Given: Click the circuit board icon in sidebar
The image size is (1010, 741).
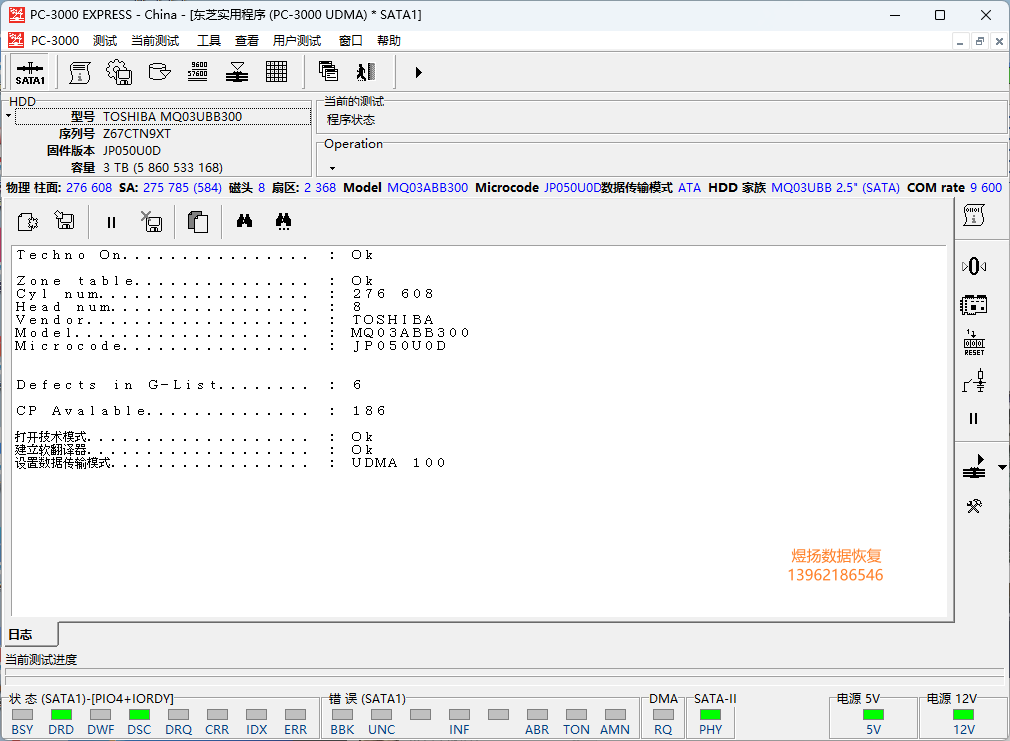Looking at the screenshot, I should (974, 305).
